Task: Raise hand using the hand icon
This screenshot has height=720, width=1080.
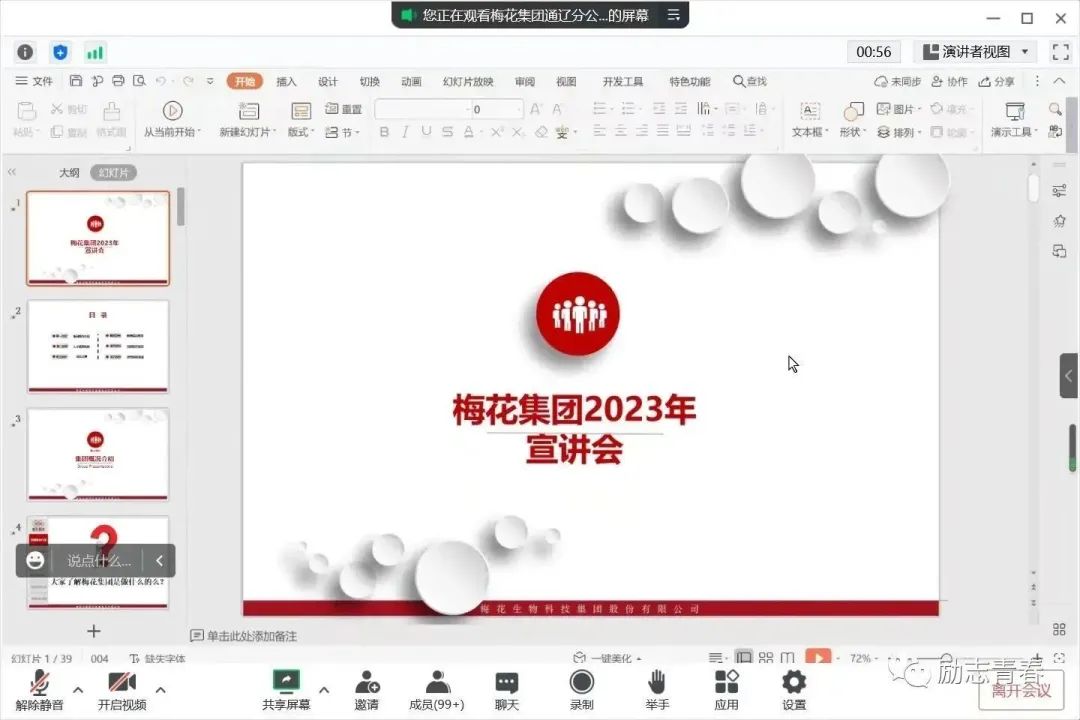Action: [656, 682]
